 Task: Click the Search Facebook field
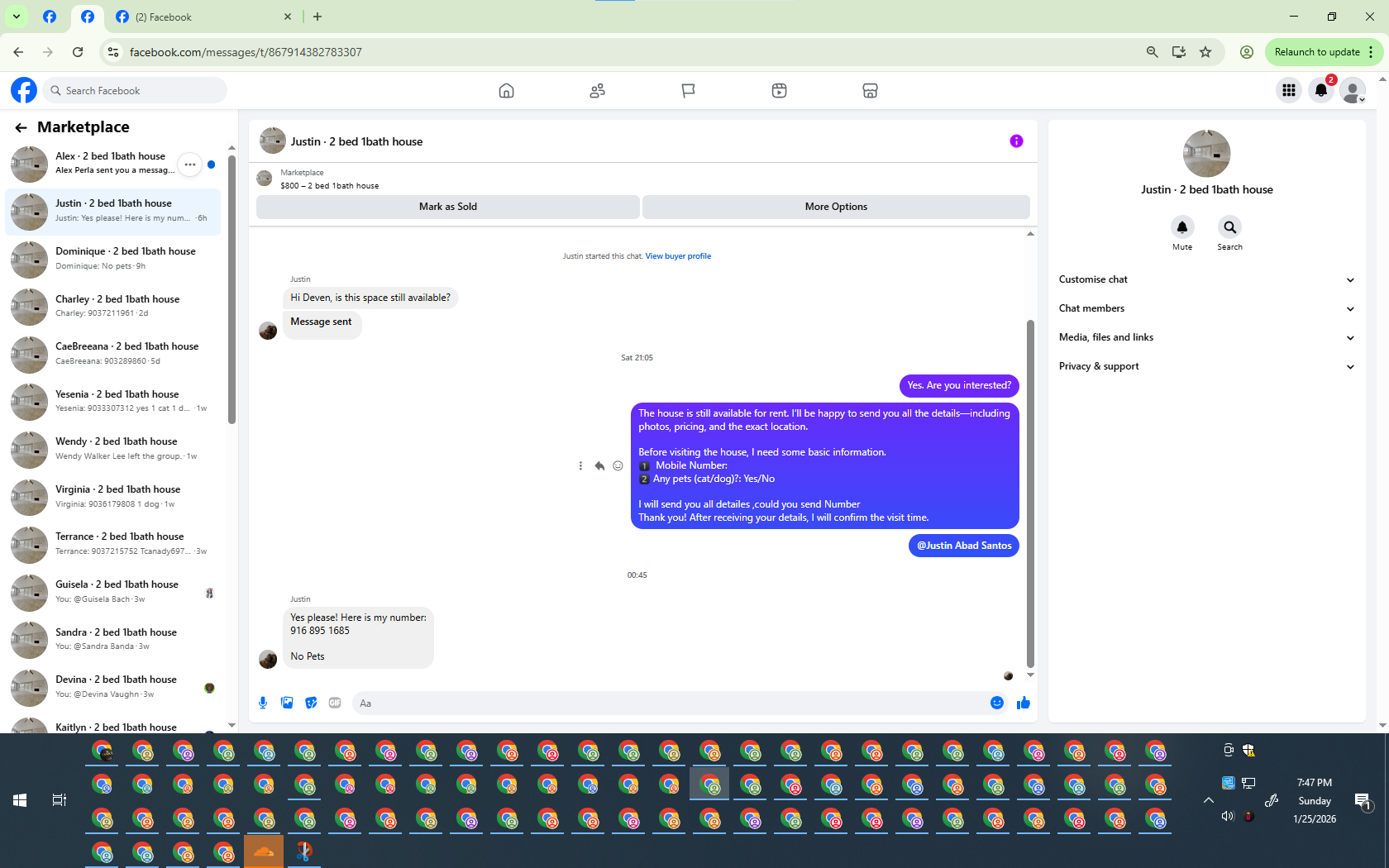135,90
